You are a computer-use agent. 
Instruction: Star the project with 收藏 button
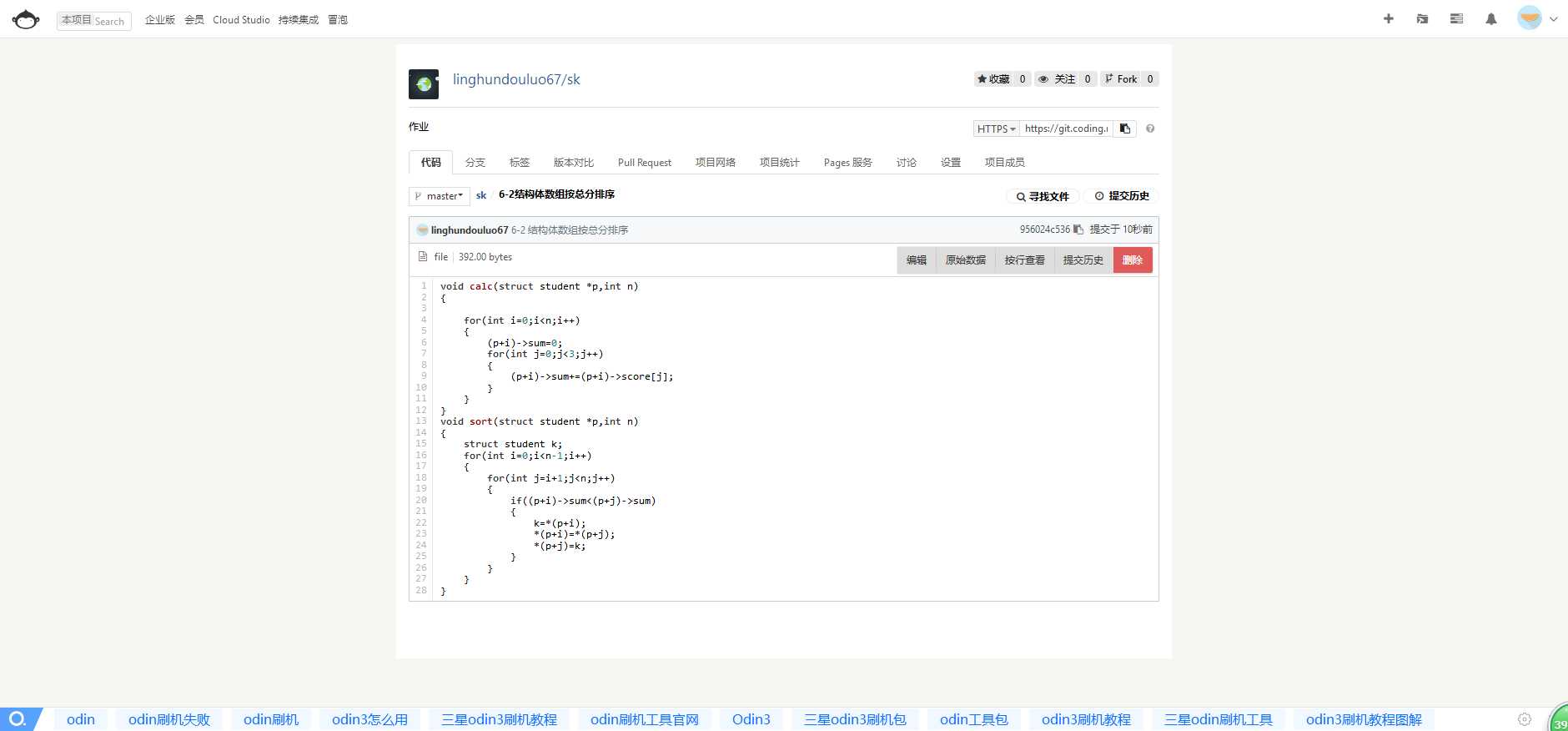tap(993, 79)
